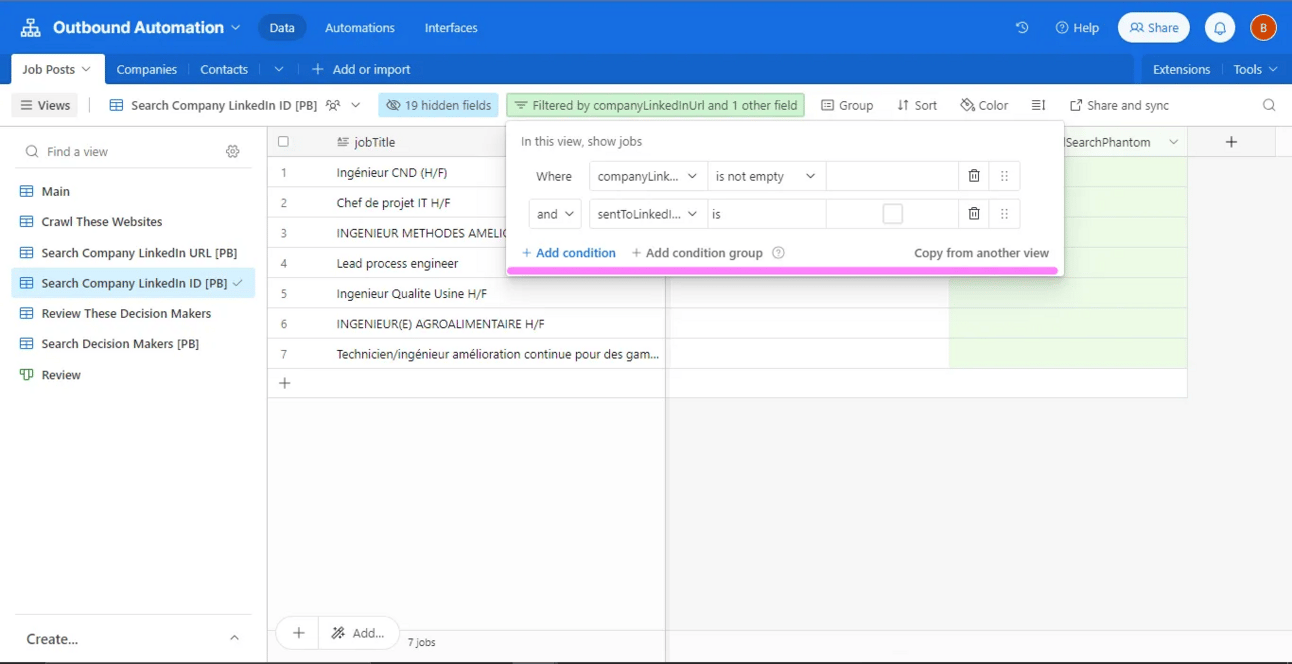Open Help button in top bar

pos(1077,28)
